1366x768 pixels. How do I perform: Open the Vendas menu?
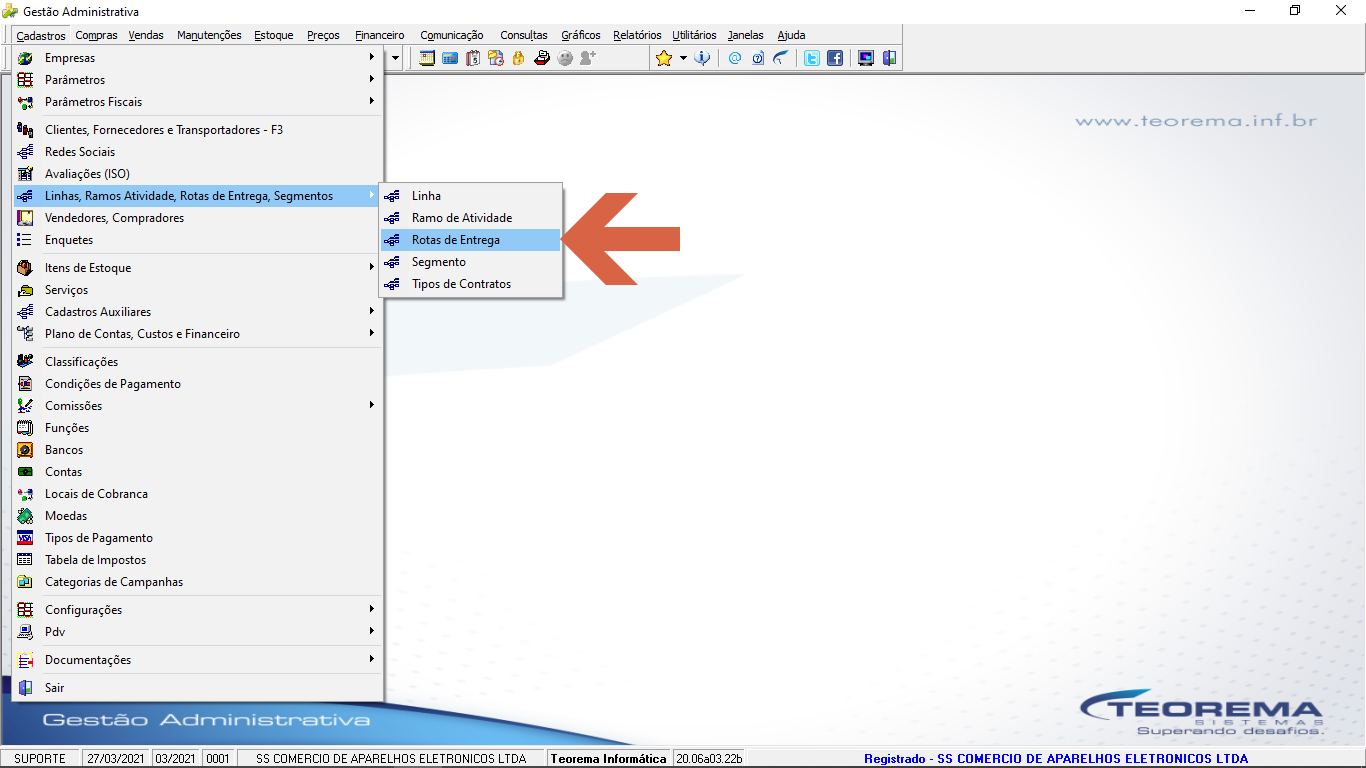point(146,35)
